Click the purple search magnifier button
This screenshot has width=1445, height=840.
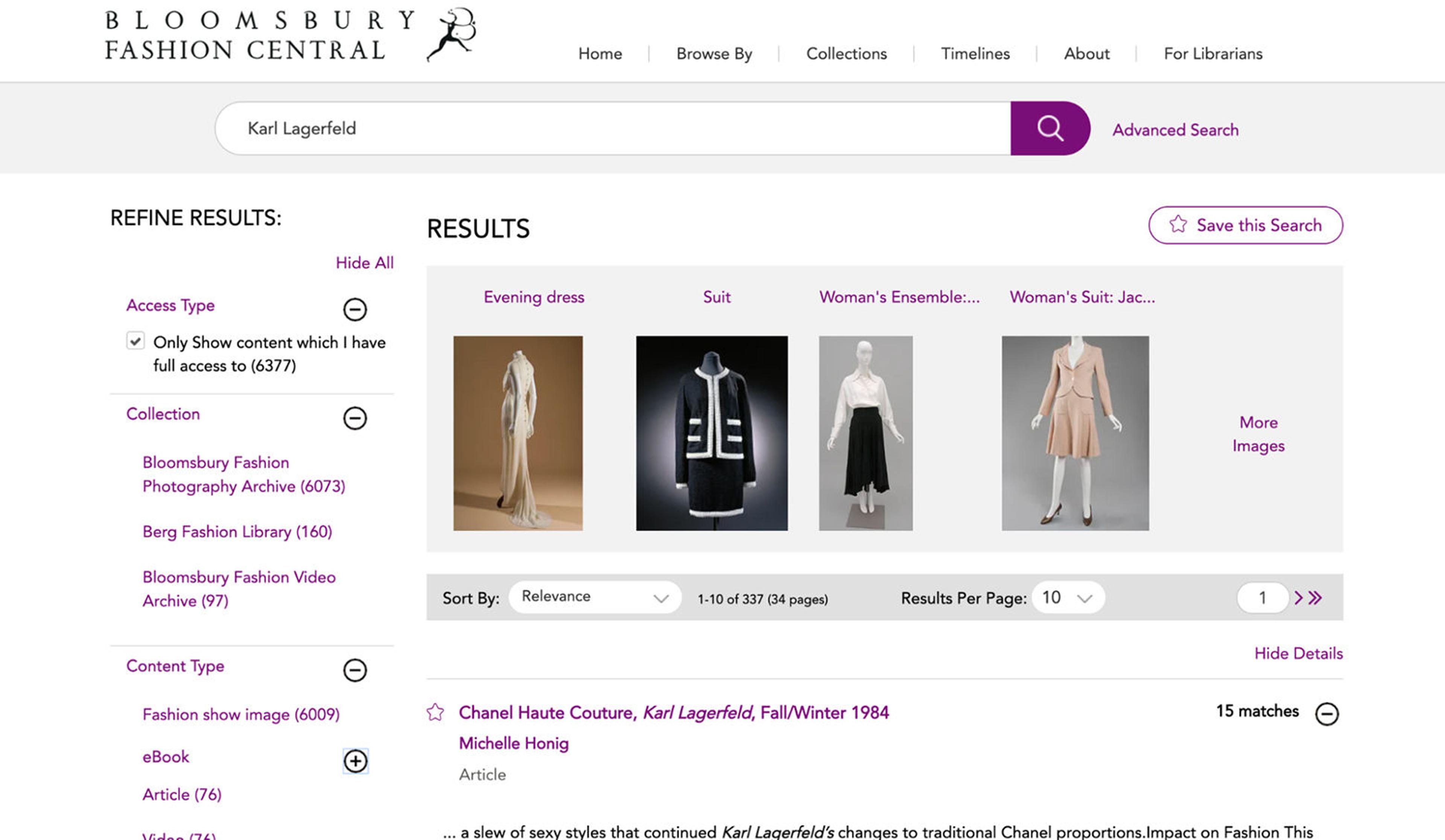1050,128
